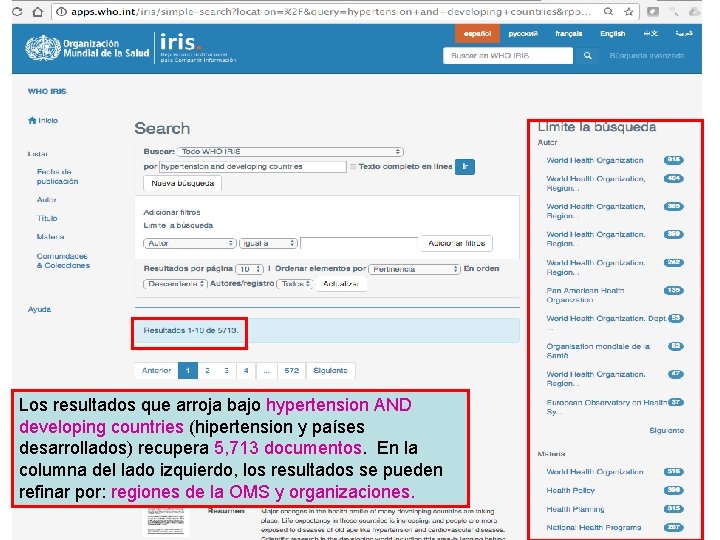Screen dimensions: 720x540
Task: Browse by Autor in sidebar
Action: tap(46, 200)
